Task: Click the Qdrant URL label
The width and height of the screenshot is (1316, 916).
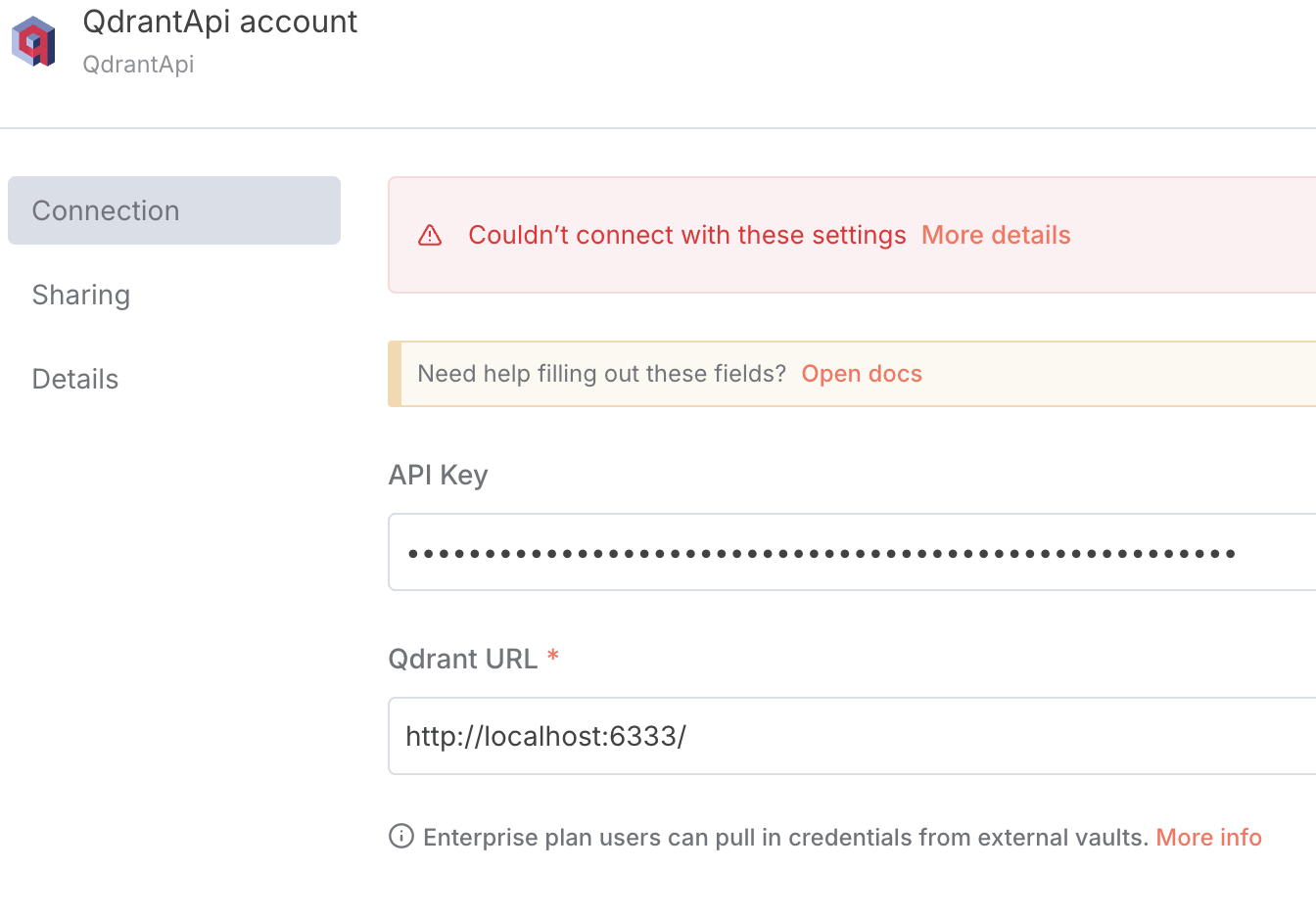Action: 463,659
